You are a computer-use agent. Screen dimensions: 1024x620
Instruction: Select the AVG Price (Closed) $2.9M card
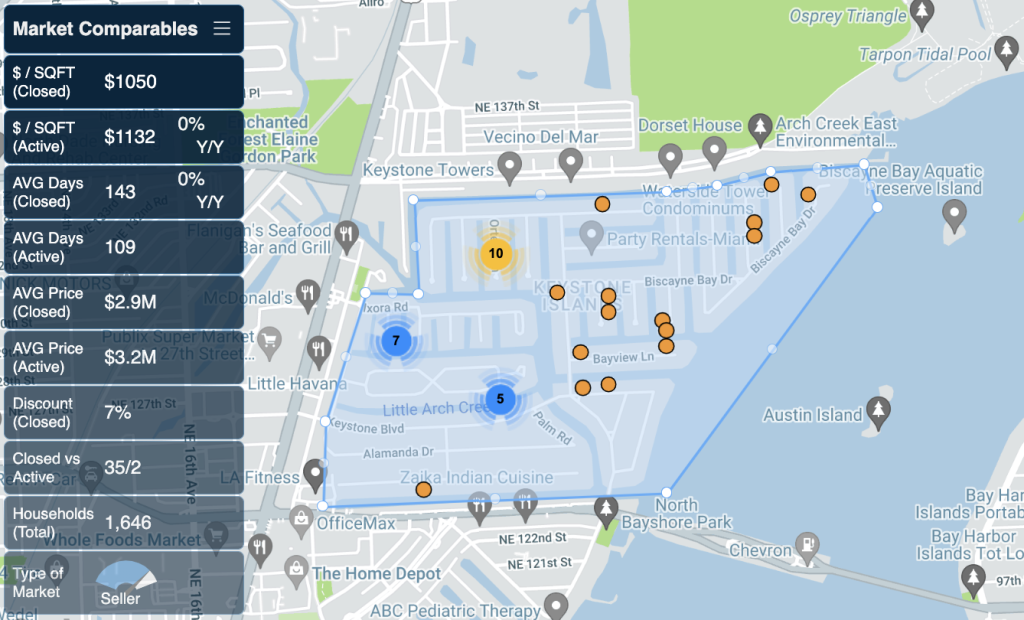[x=124, y=302]
